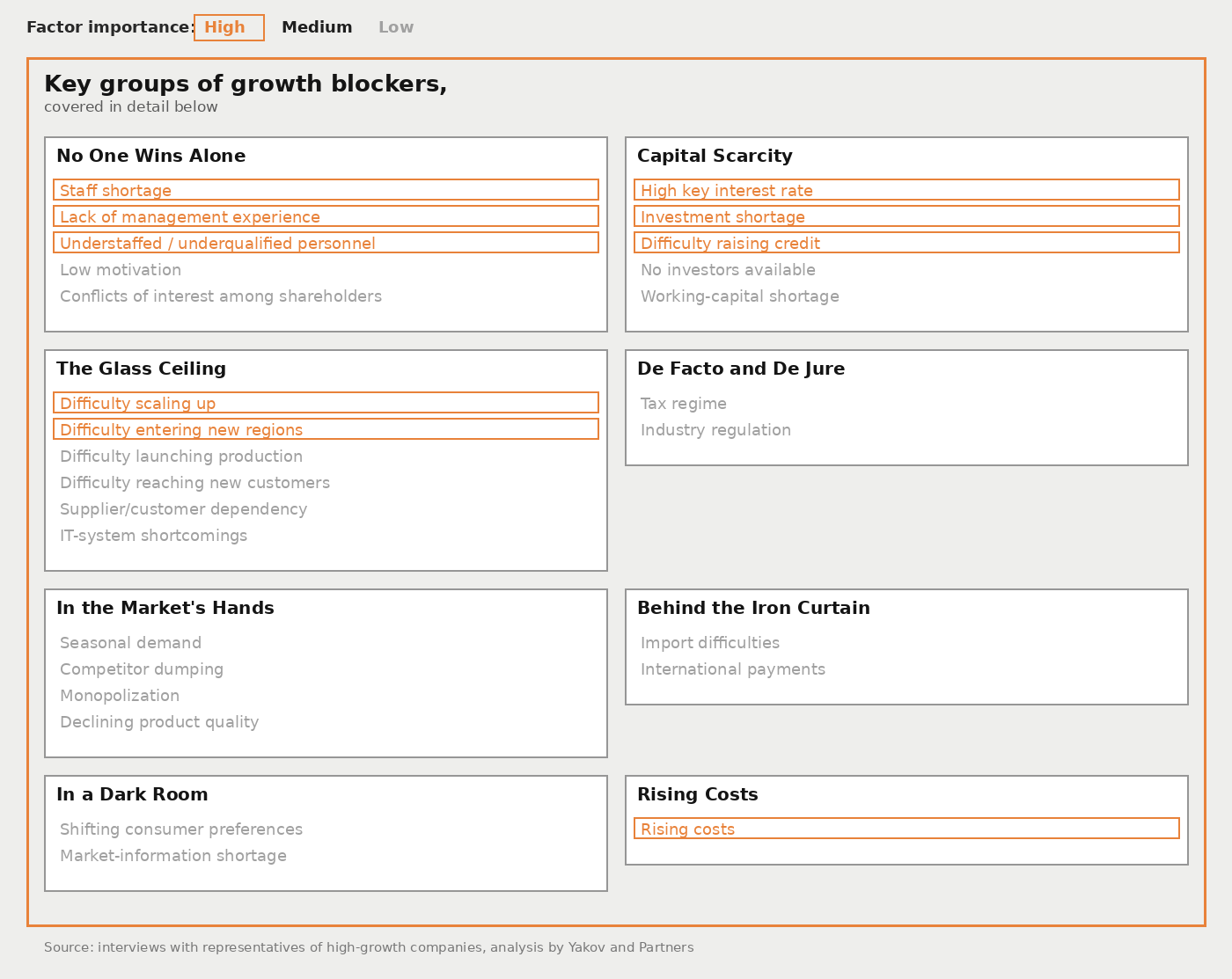This screenshot has width=1232, height=979.
Task: Click the 'Import difficulties' factor
Action: 710,643
